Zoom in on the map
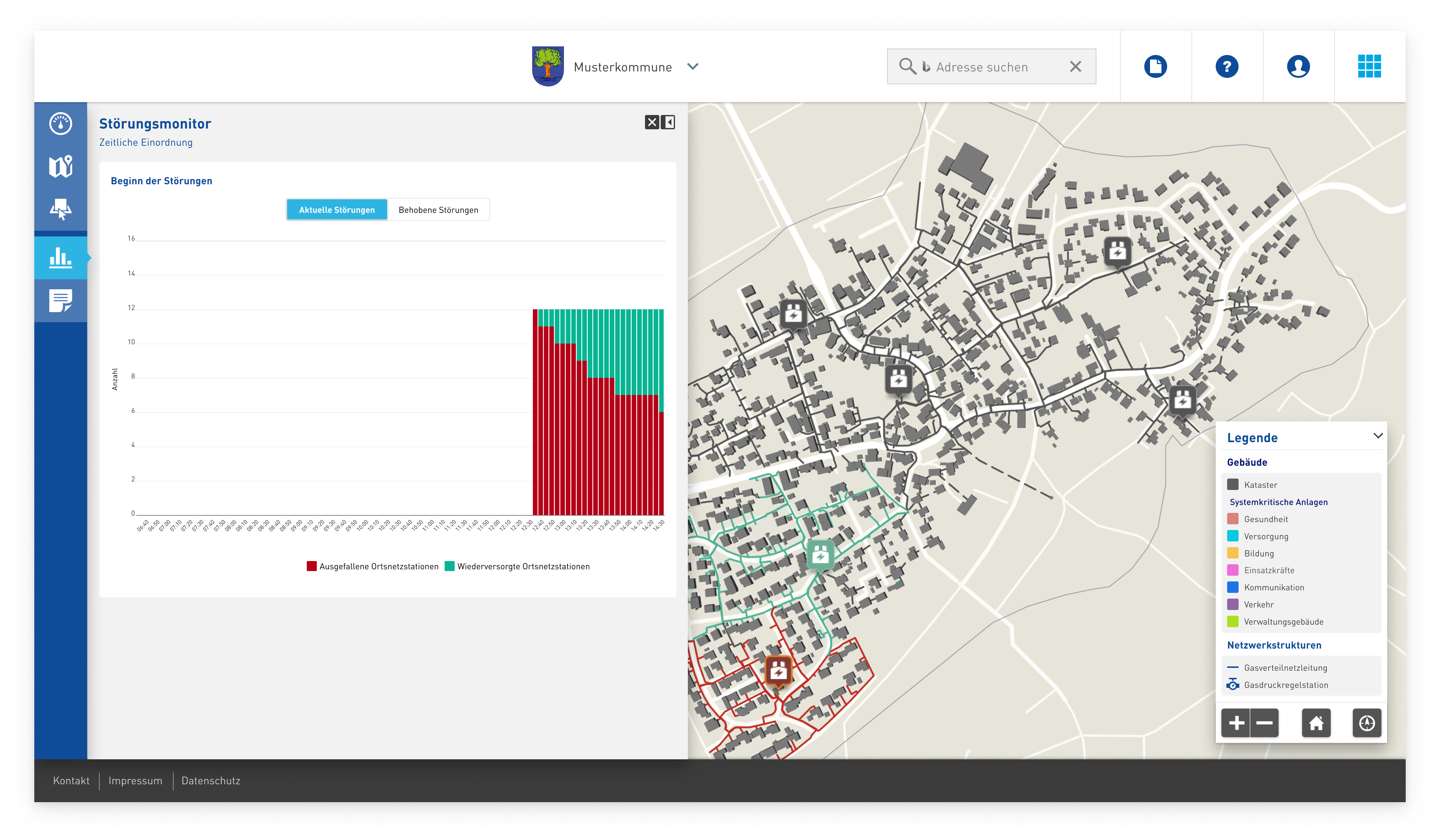 (1236, 723)
